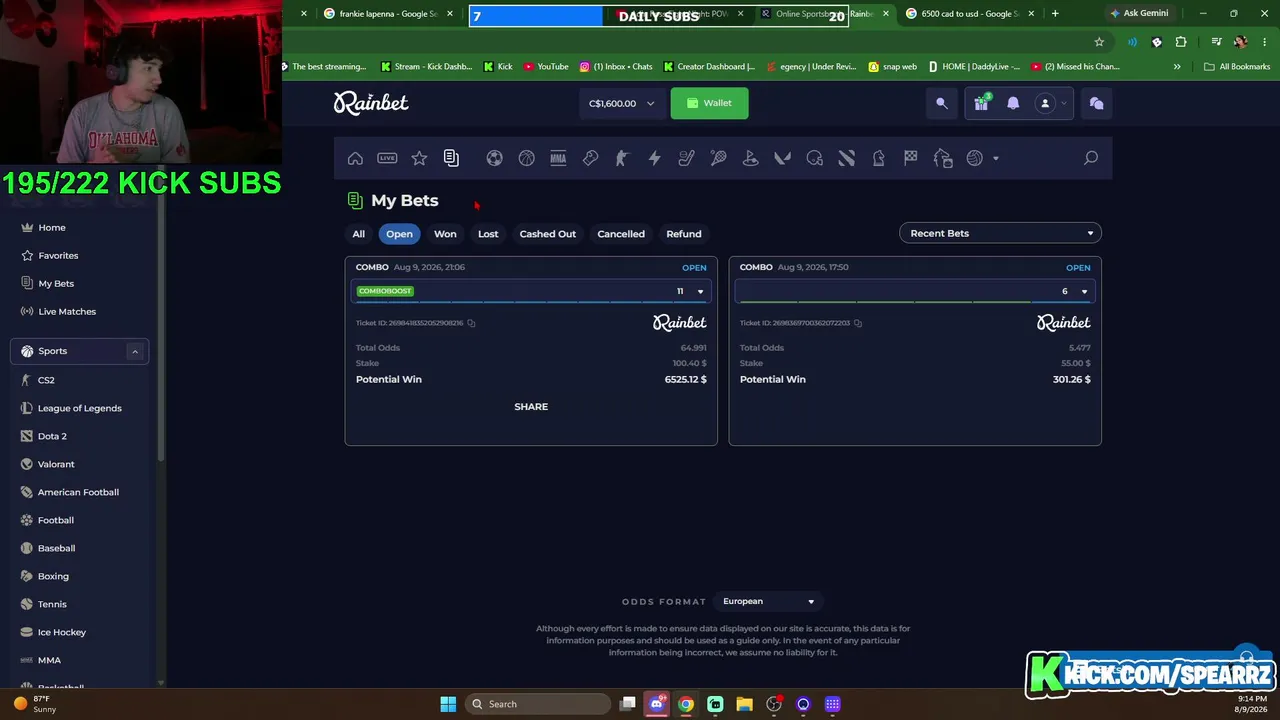Open Chrome extensions puzzle icon
Image resolution: width=1280 pixels, height=720 pixels.
tap(1181, 42)
